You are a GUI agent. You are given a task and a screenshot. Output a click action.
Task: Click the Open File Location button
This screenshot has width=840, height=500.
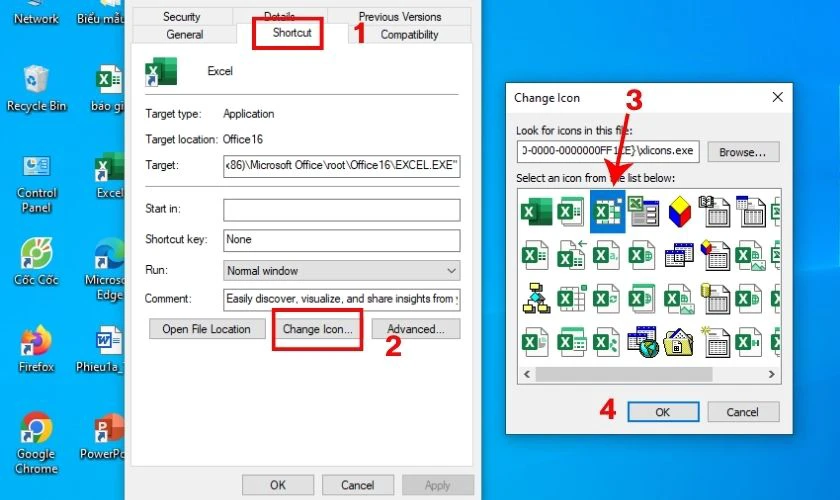tap(207, 329)
